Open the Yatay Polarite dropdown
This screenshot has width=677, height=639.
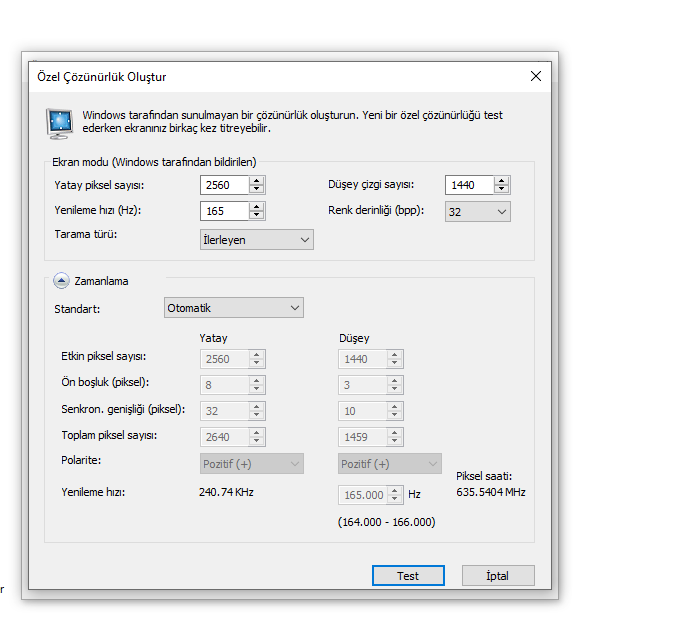click(252, 464)
